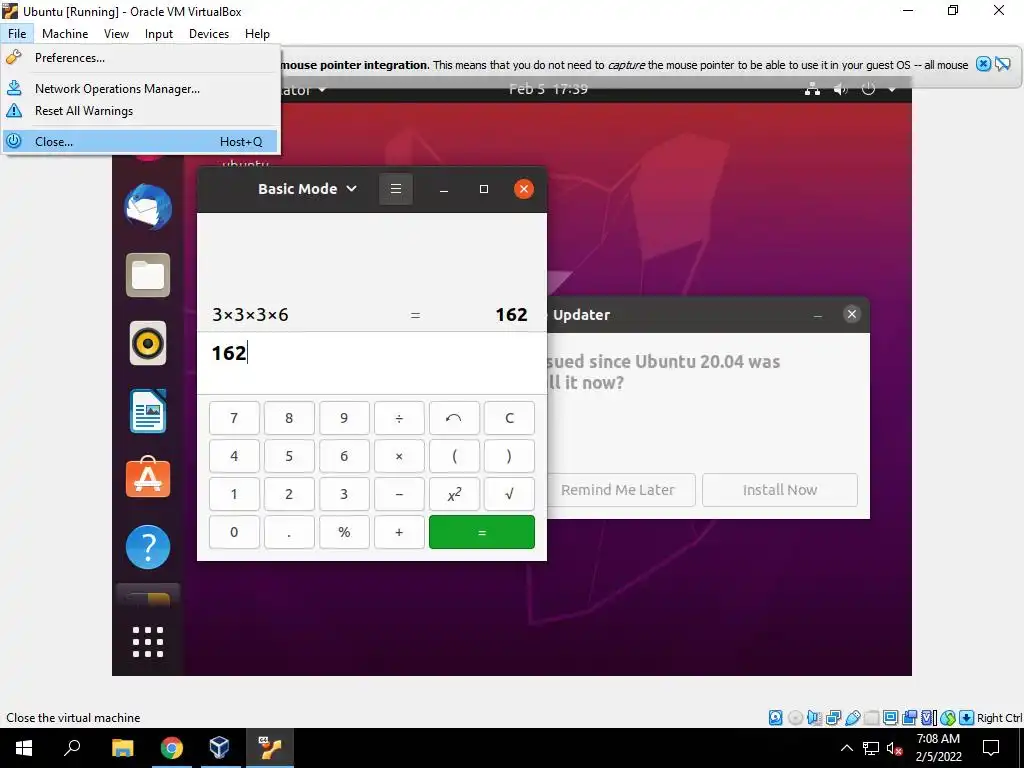Launch Rhythmbox speaker icon in dock

(x=148, y=343)
